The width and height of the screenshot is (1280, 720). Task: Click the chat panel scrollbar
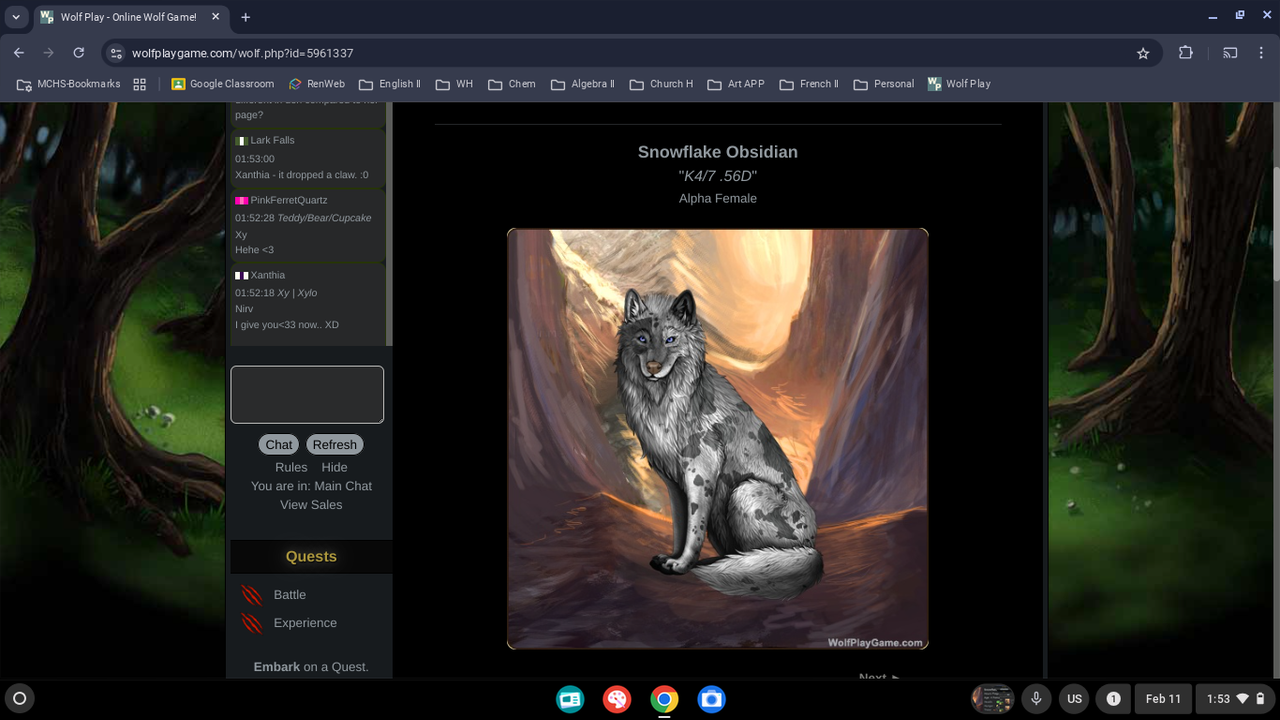point(389,225)
